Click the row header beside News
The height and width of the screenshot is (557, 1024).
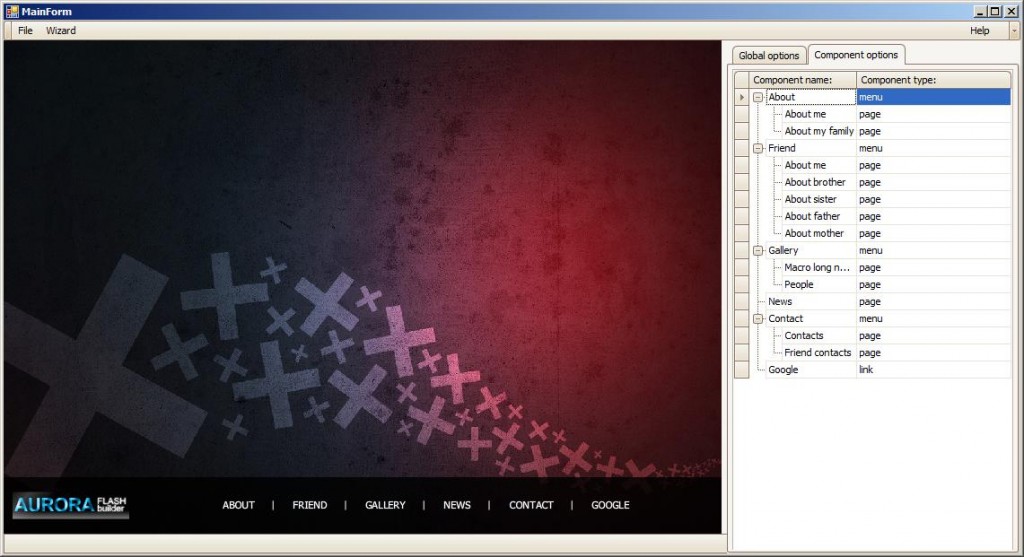tap(741, 302)
